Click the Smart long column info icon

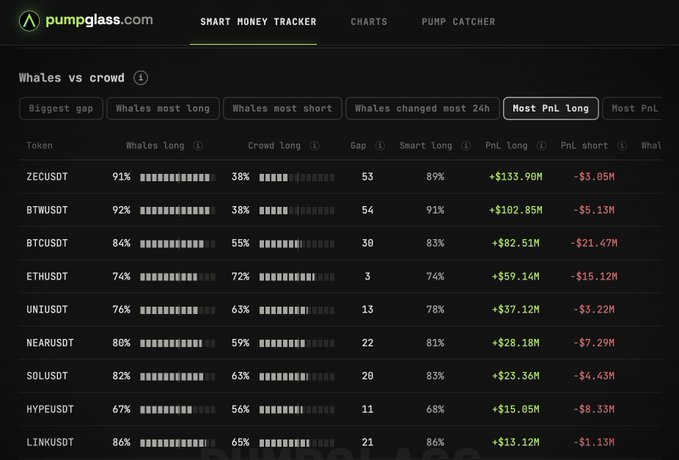click(466, 146)
